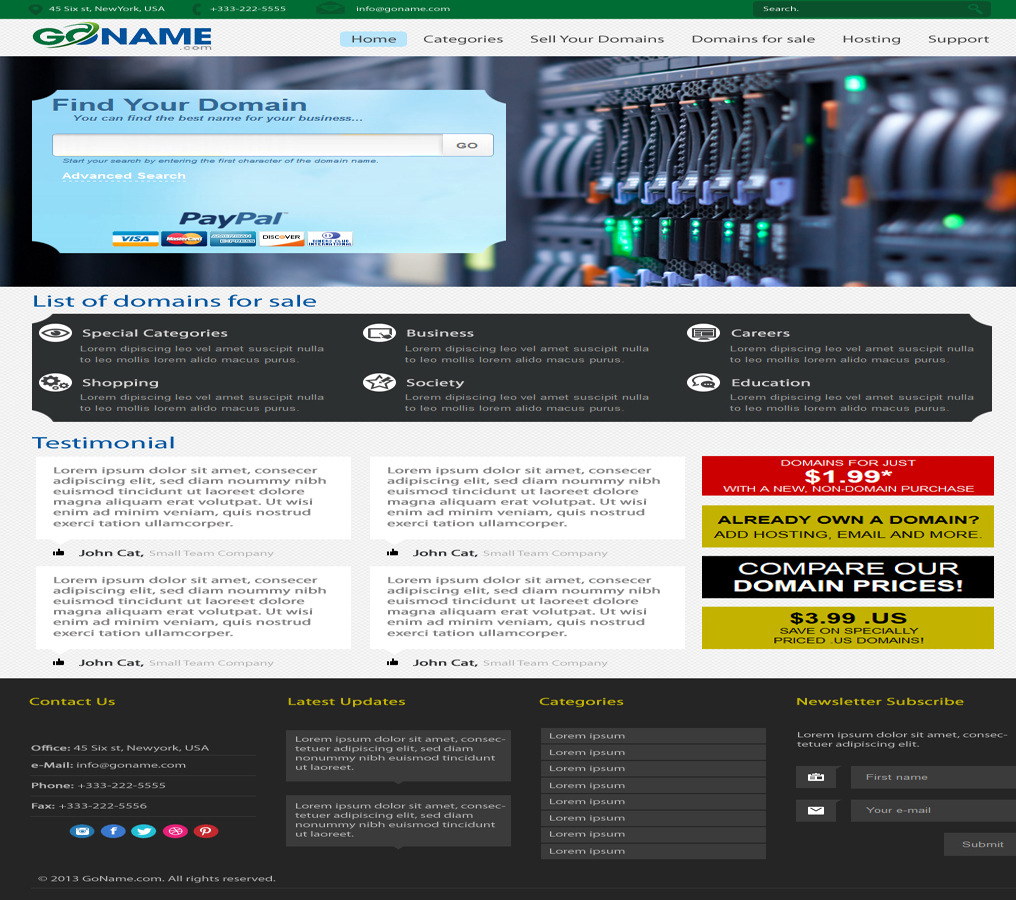Click the GO button to search domains

click(x=466, y=144)
